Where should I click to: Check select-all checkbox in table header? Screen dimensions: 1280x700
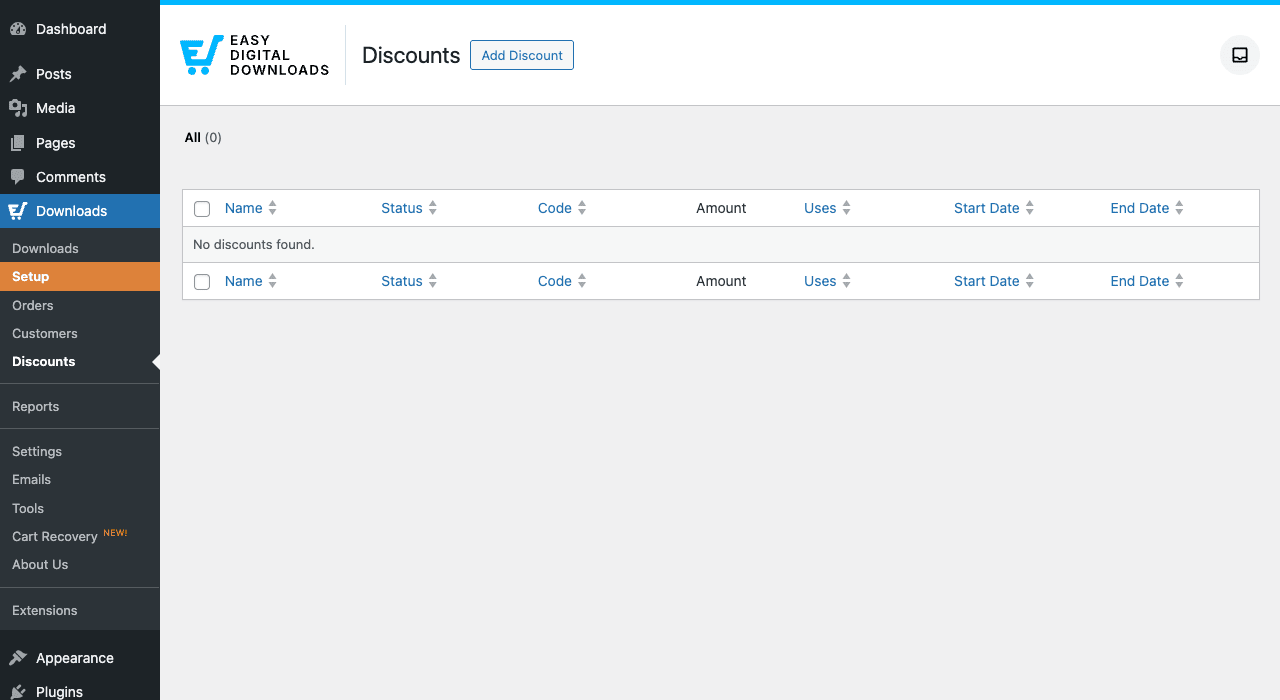click(x=202, y=209)
